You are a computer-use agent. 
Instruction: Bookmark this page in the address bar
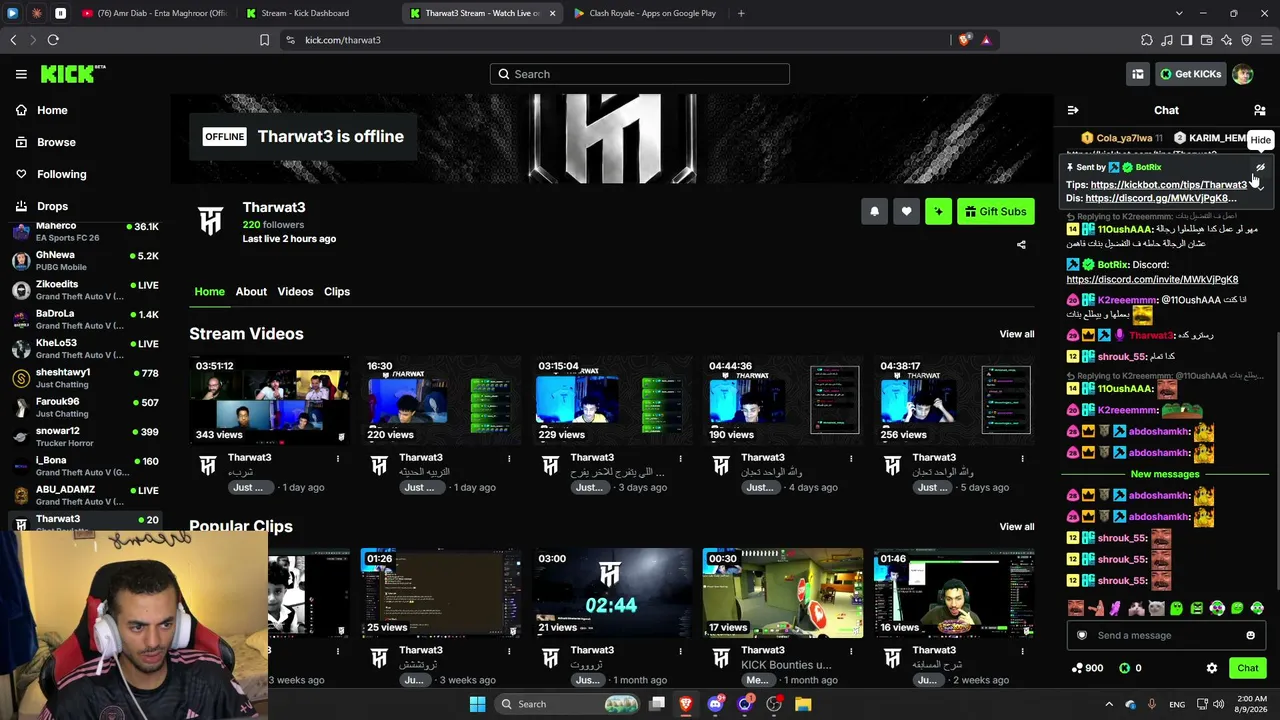264,40
